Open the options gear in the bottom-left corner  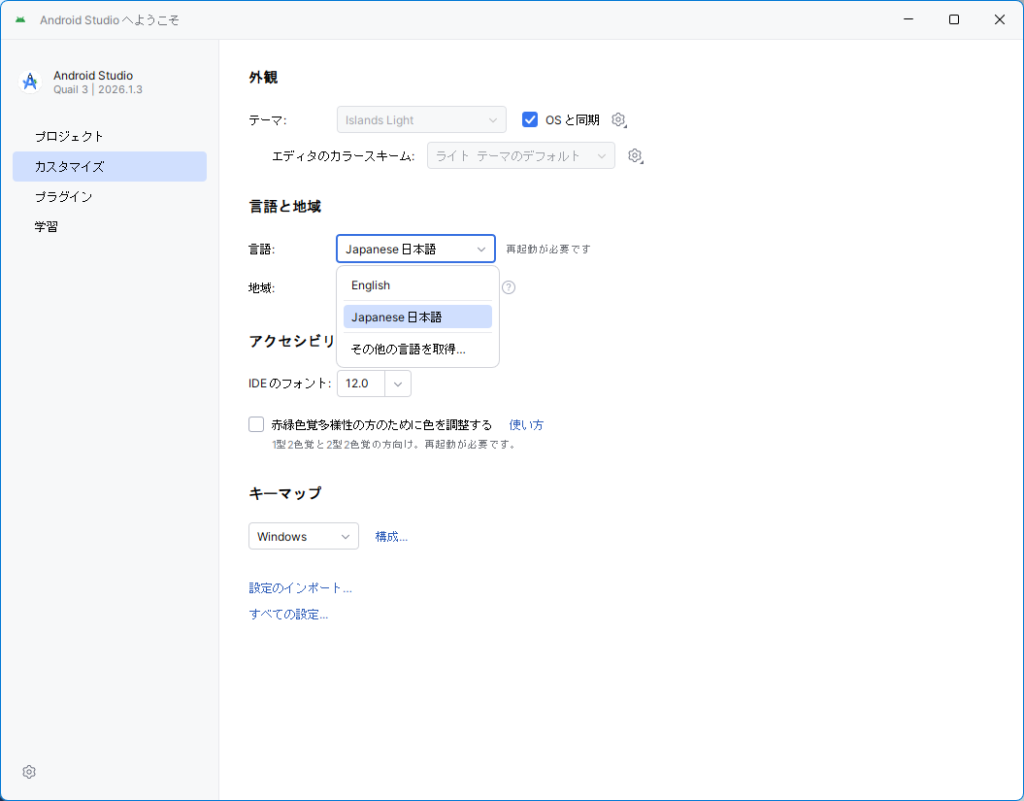pyautogui.click(x=29, y=772)
